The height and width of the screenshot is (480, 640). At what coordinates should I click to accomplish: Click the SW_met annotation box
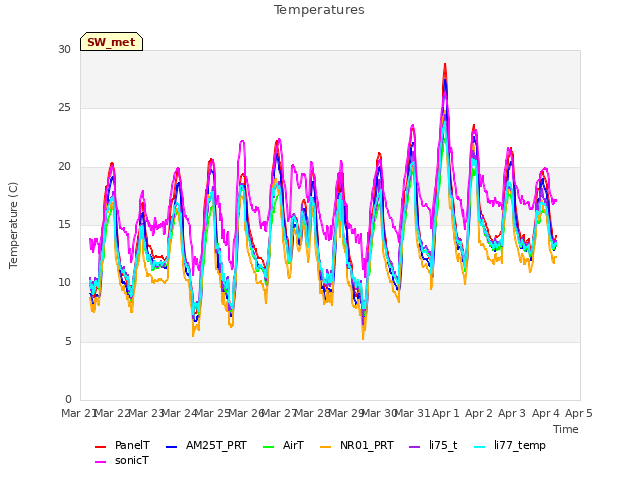coord(111,42)
